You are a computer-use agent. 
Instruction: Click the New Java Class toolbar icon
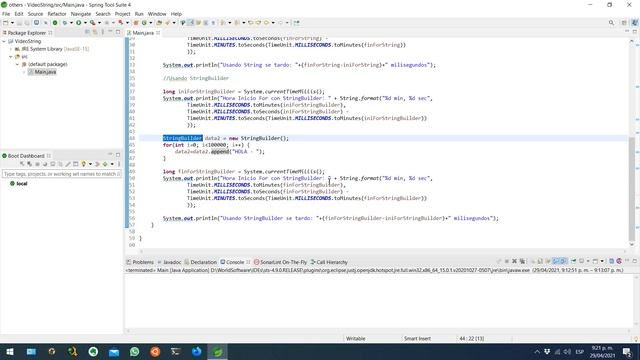144,23
